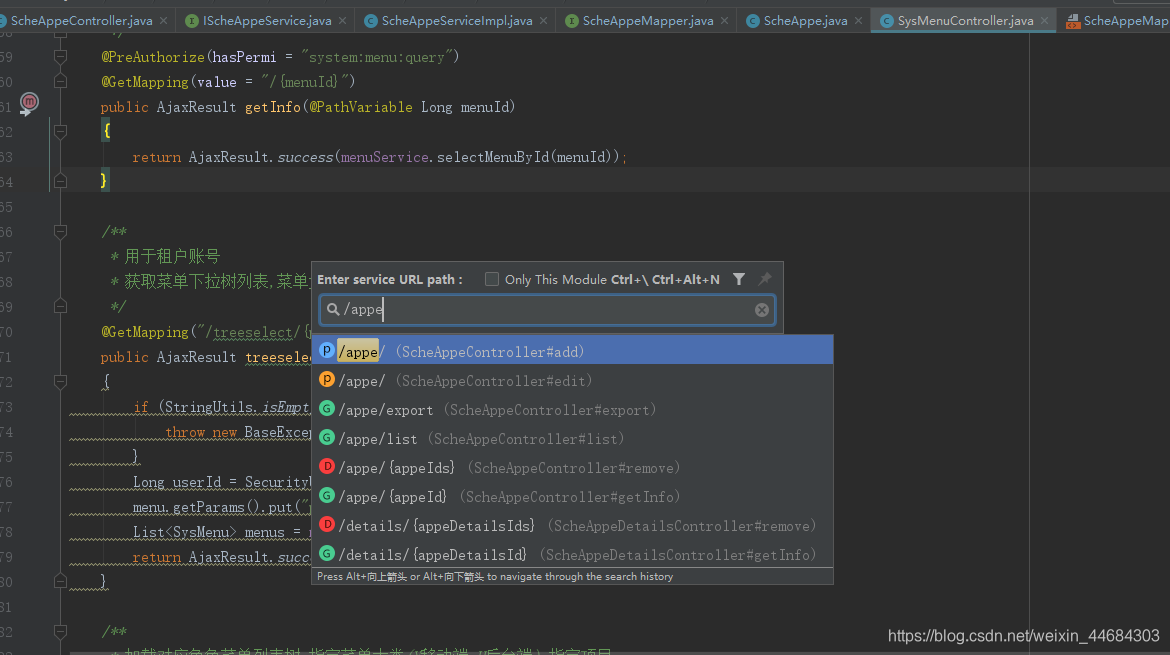Pin the service URL search popup
Viewport: 1170px width, 655px height.
[765, 279]
